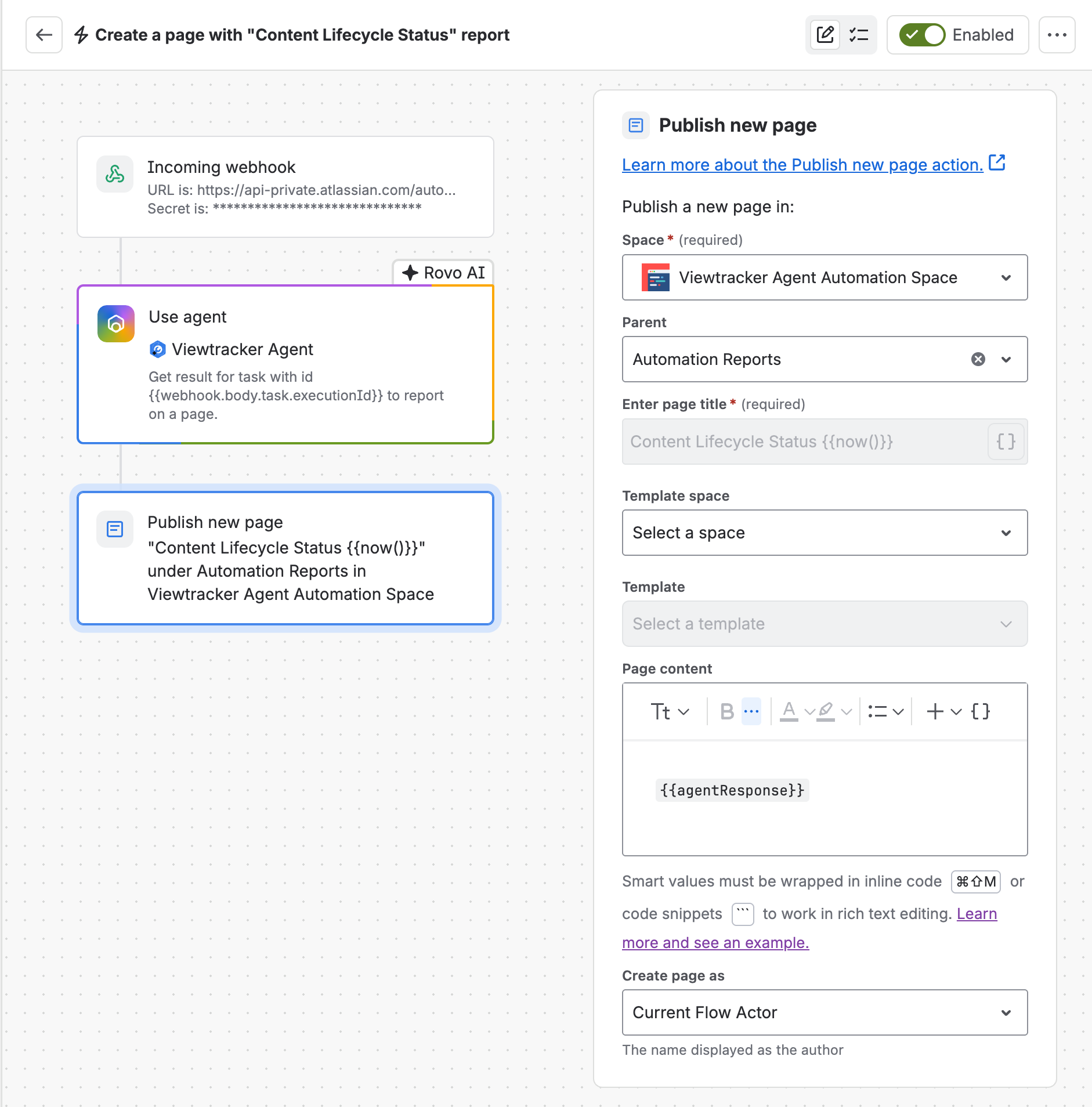Switch to the rule editor pencil view

pos(825,35)
